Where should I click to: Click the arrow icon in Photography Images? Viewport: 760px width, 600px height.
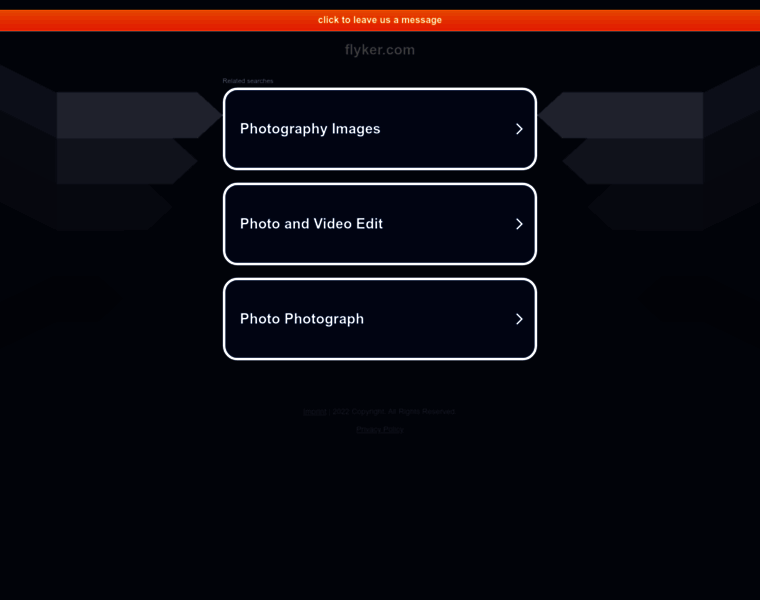click(519, 129)
